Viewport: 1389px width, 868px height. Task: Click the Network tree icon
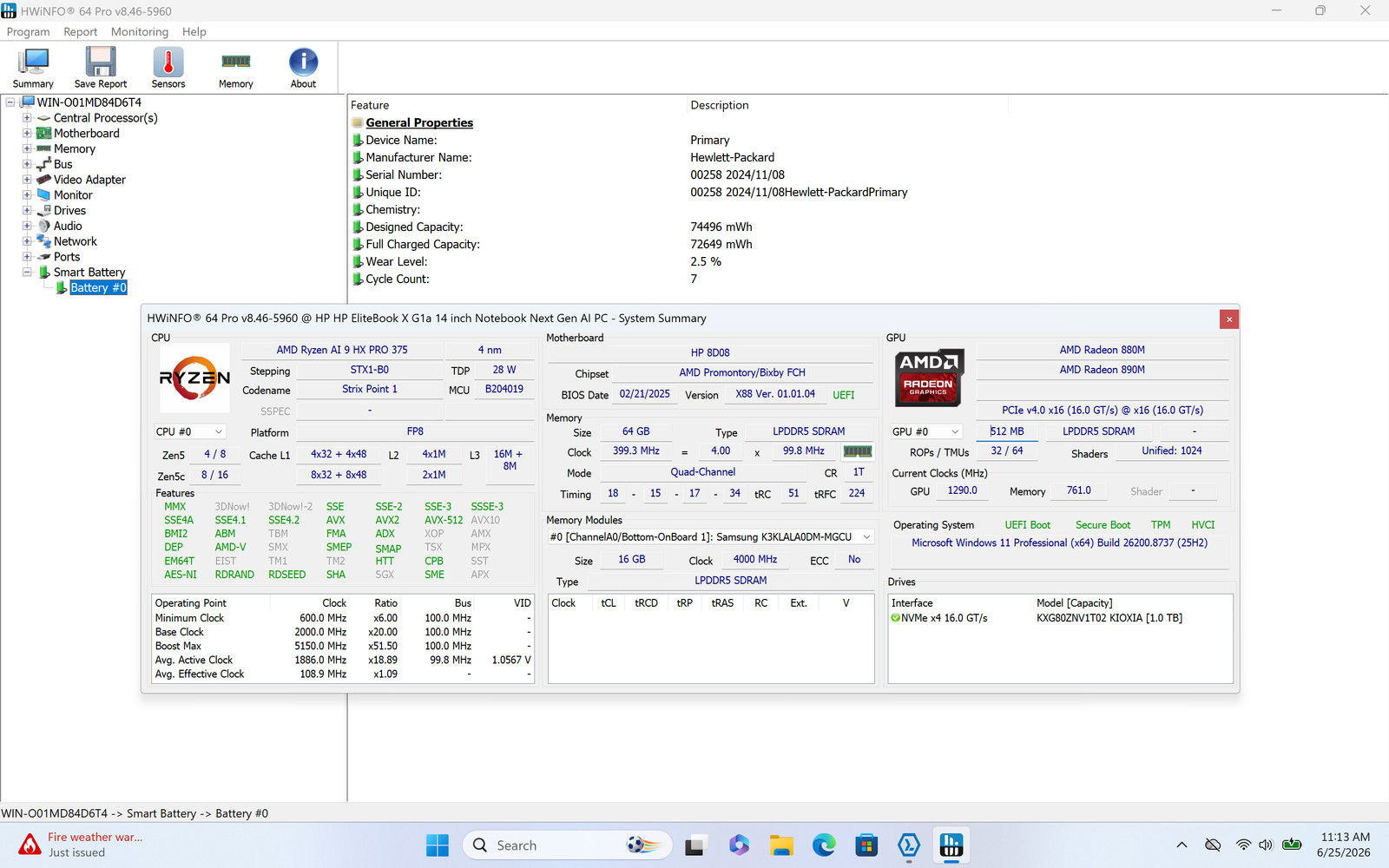click(x=43, y=241)
